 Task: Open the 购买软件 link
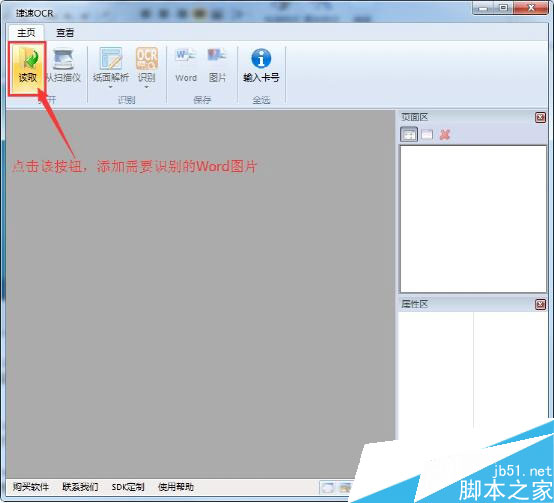(x=31, y=487)
